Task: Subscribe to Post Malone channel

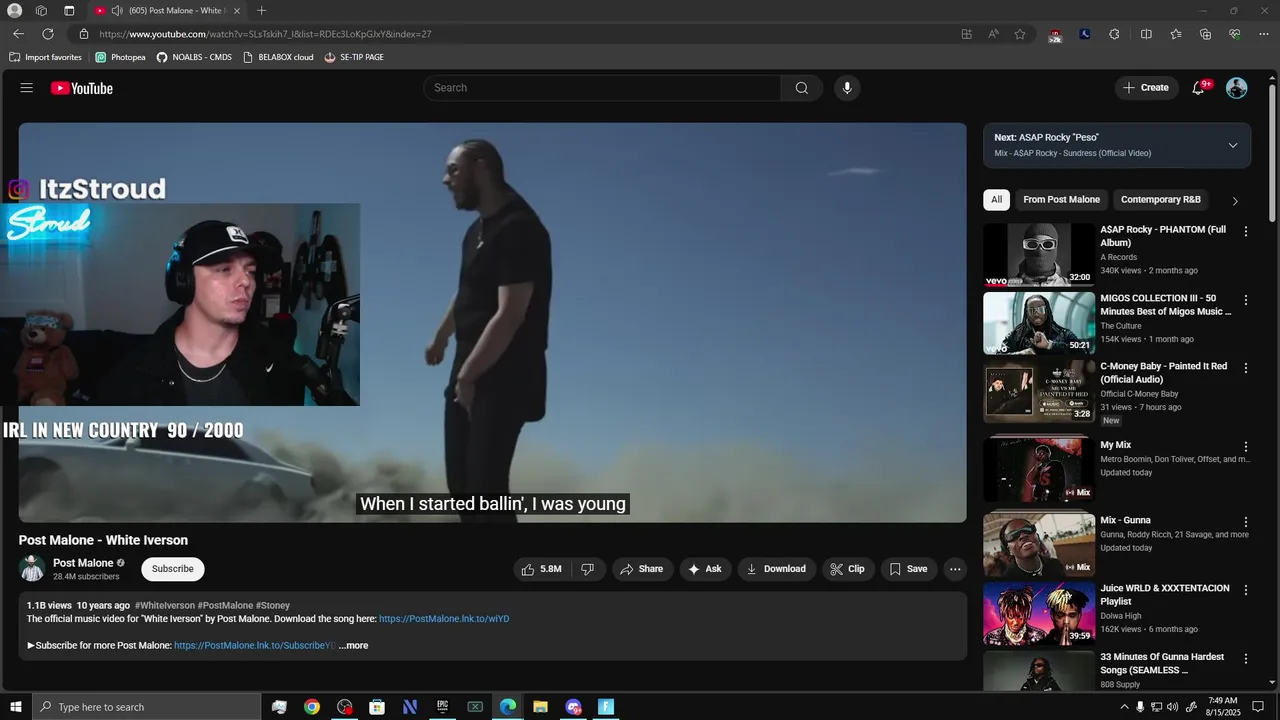Action: 173,569
